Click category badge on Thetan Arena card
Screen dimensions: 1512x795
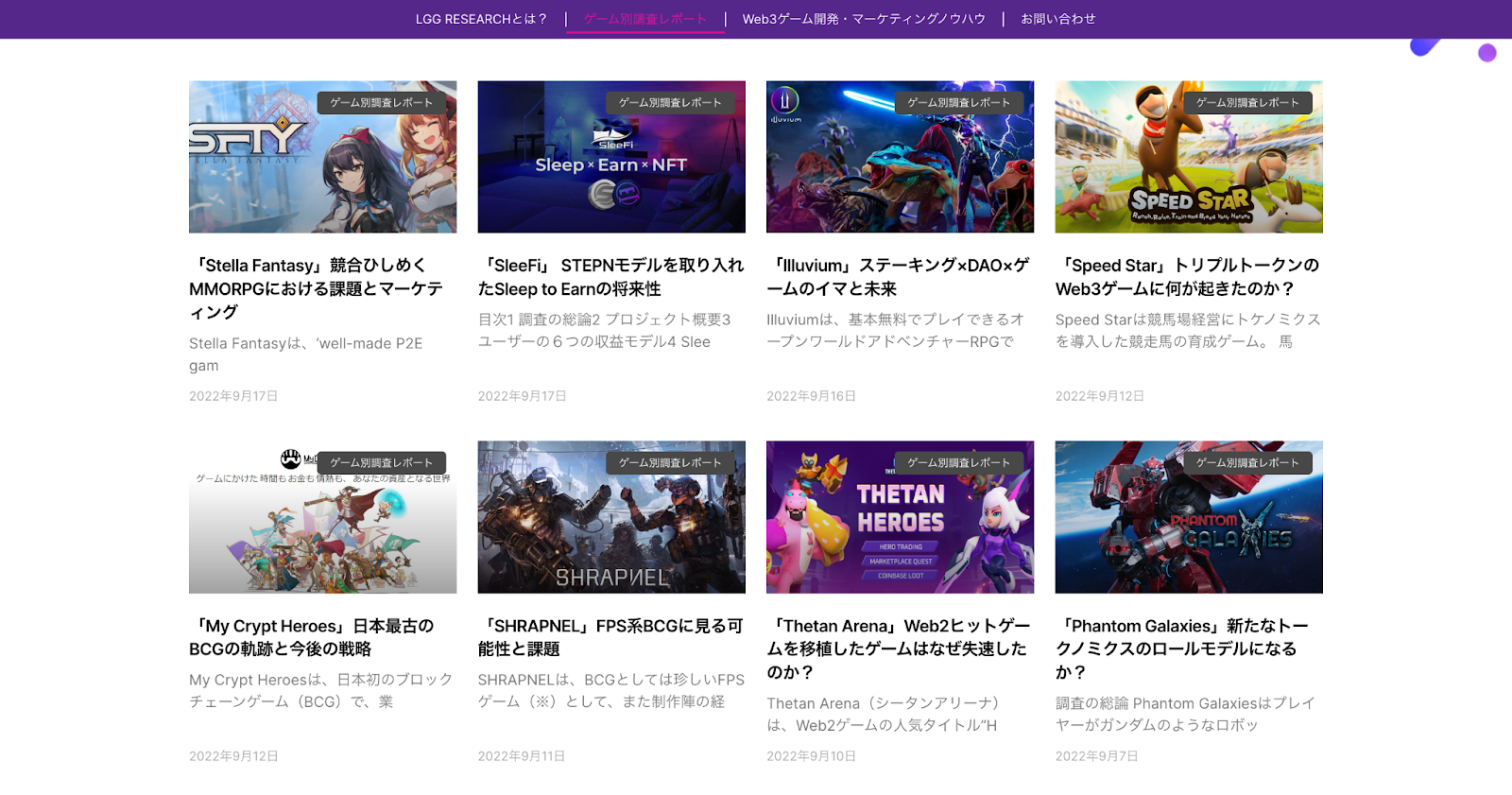click(959, 463)
